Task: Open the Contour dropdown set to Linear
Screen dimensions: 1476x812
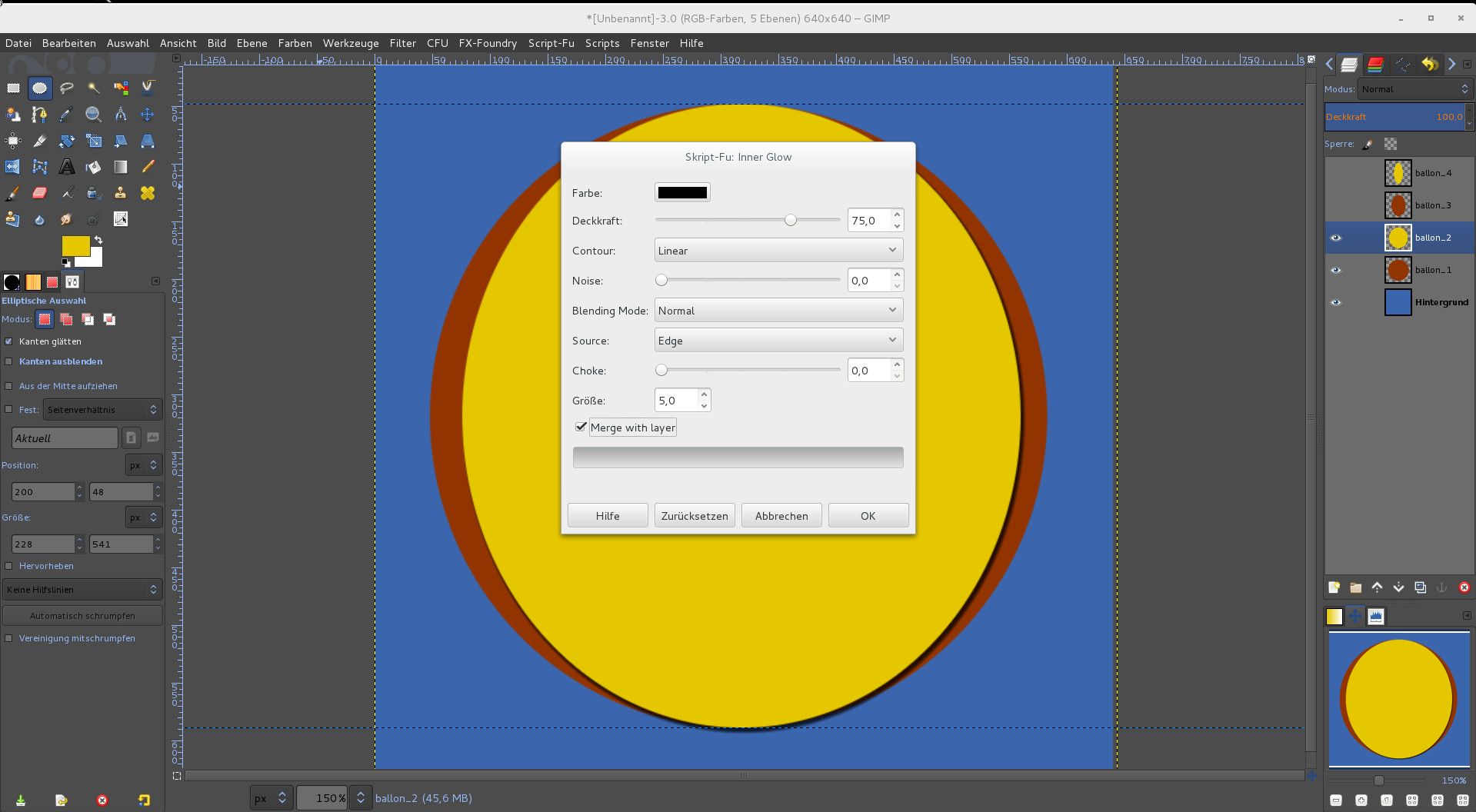Action: [x=778, y=251]
